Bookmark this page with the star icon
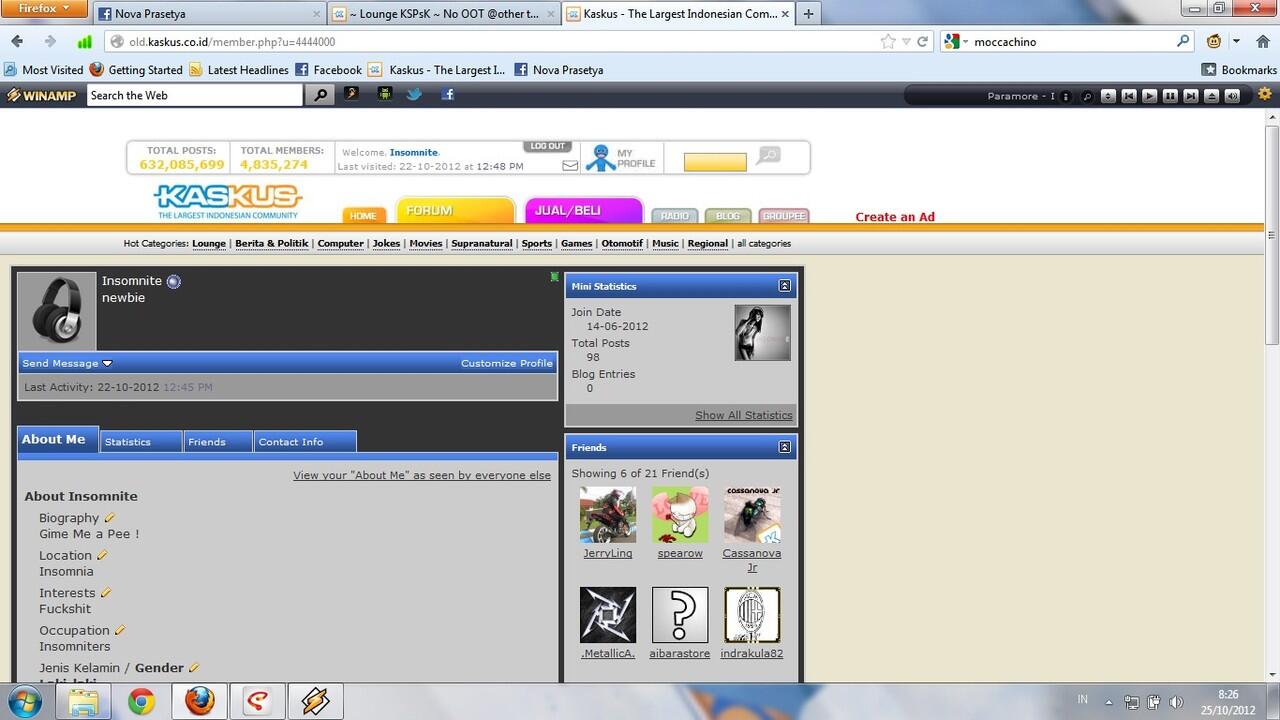The width and height of the screenshot is (1280, 720). (x=888, y=42)
